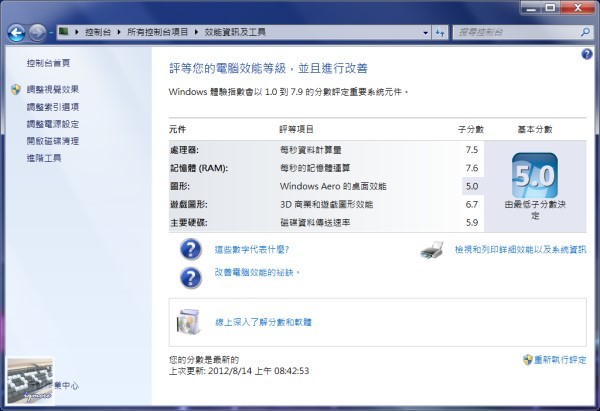The height and width of the screenshot is (411, 600).
Task: Click the 處理器 row label
Action: point(184,150)
